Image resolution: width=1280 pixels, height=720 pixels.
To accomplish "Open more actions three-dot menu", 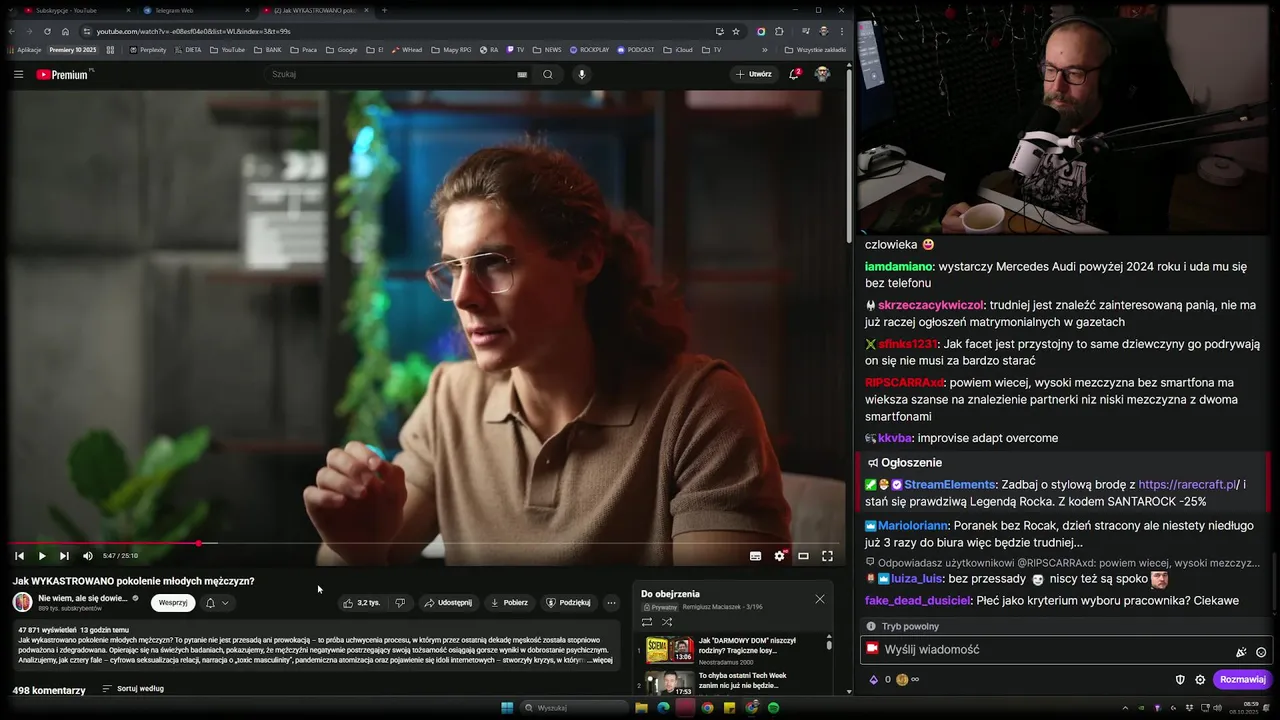I will pos(611,603).
